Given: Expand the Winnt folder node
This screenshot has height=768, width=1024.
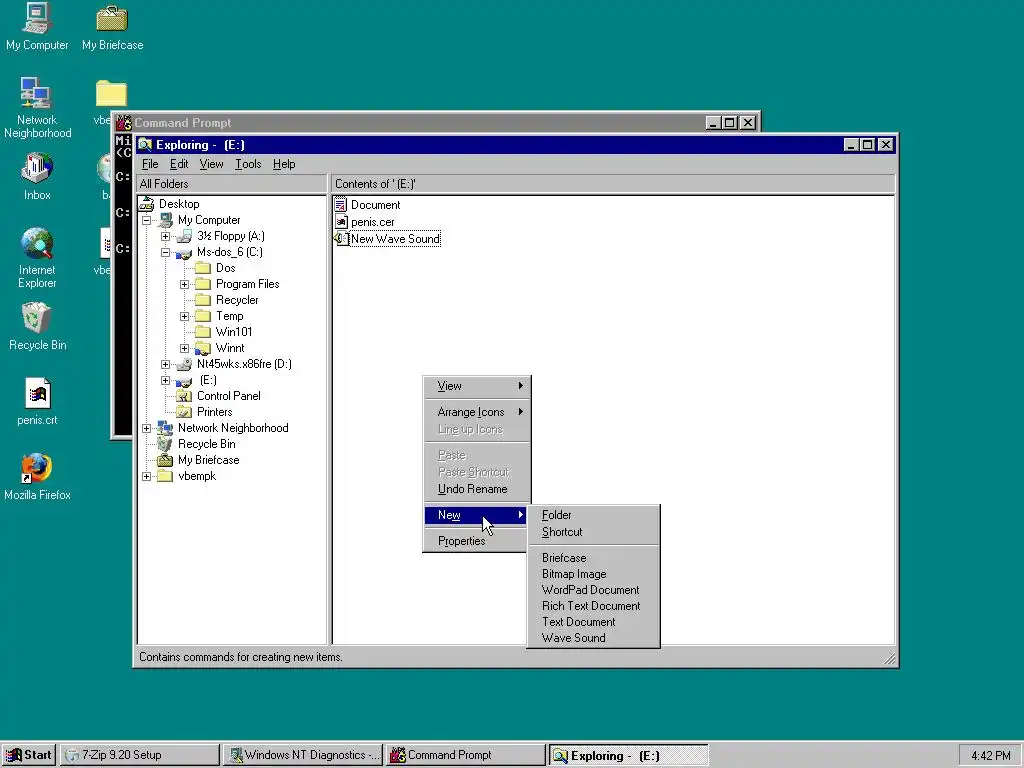Looking at the screenshot, I should coord(185,349).
